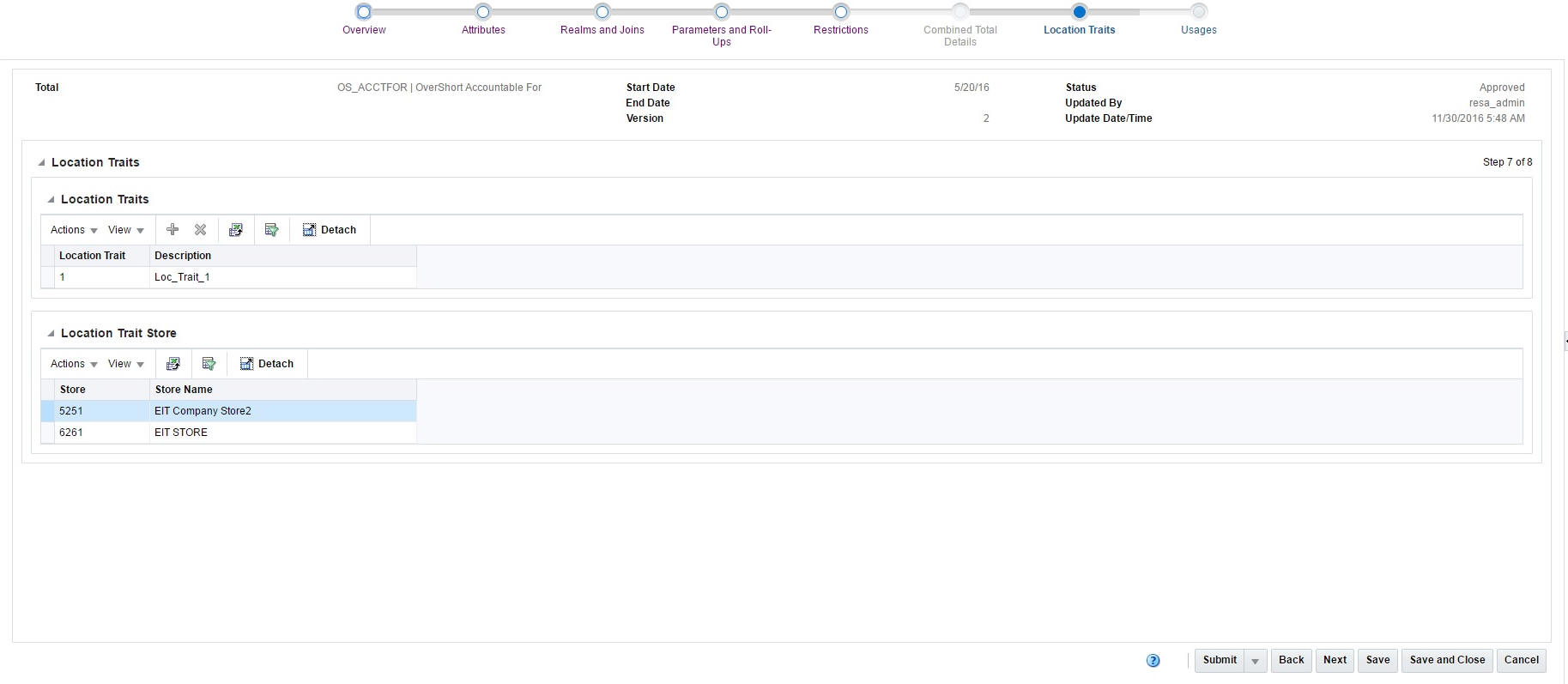Go to the Overview step
The width and height of the screenshot is (1568, 684).
(364, 30)
